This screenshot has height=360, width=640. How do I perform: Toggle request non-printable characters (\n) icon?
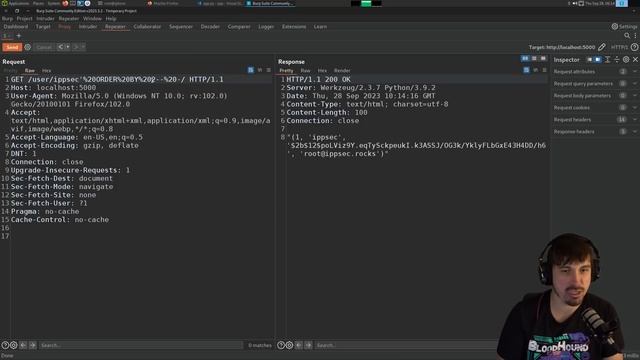[x=260, y=70]
